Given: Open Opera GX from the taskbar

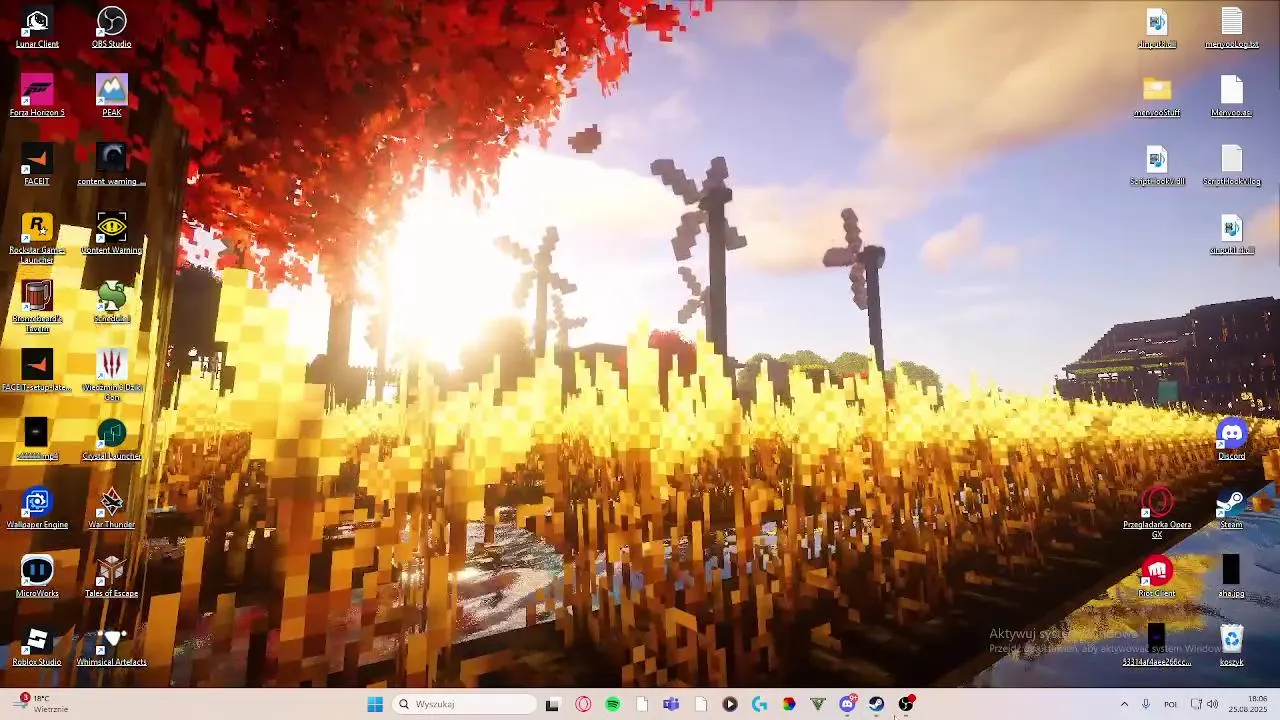Looking at the screenshot, I should click(583, 704).
